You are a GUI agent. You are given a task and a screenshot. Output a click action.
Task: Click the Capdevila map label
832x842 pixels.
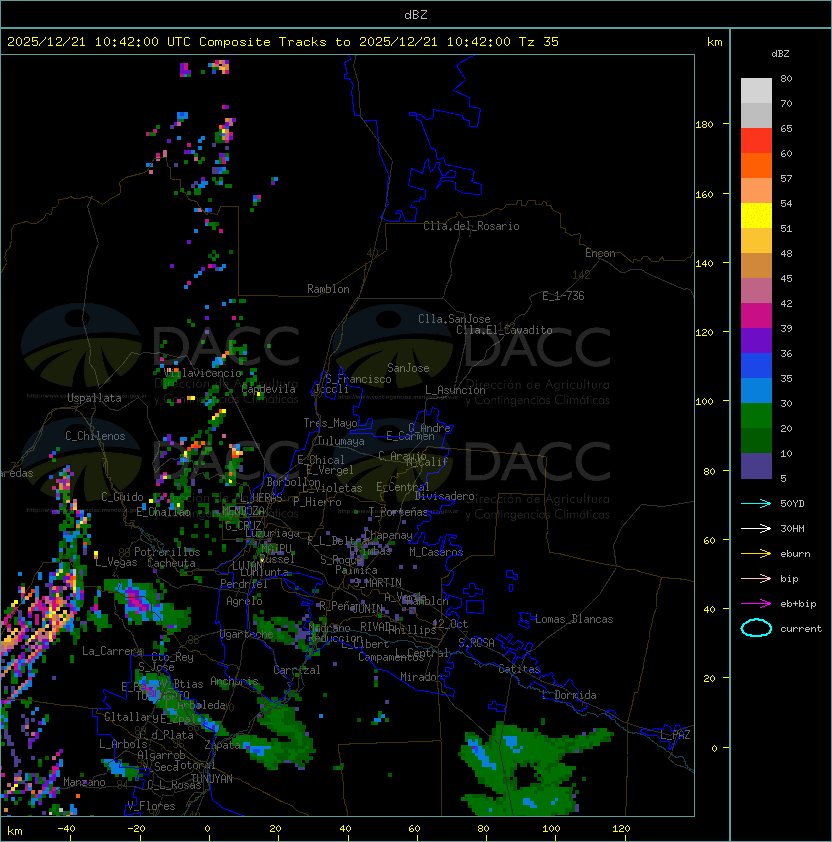tap(269, 389)
